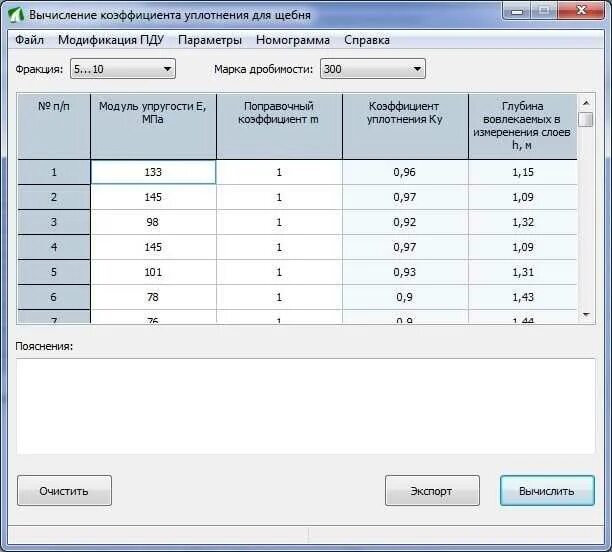
Task: Select row header number 4
Action: coord(54,247)
